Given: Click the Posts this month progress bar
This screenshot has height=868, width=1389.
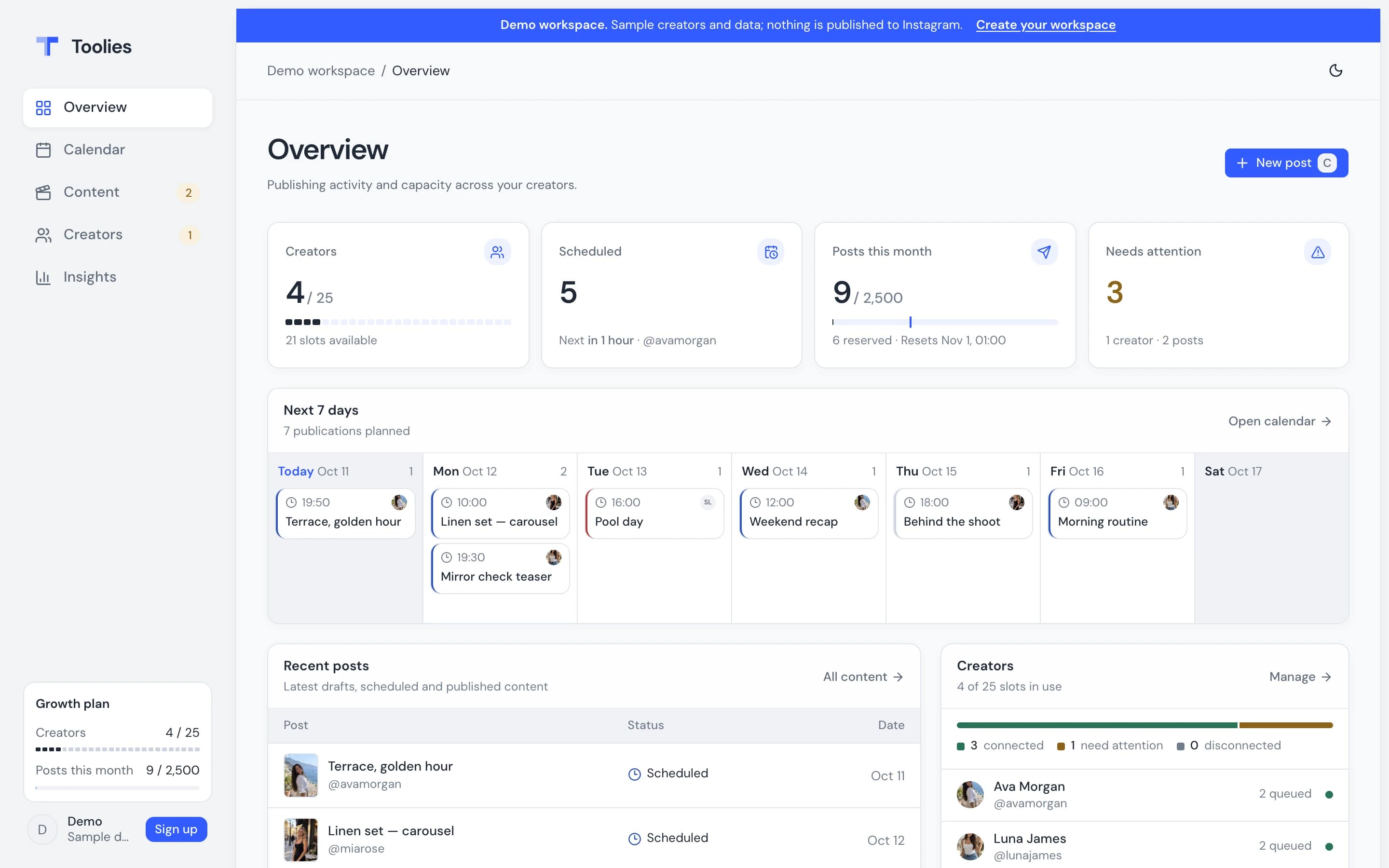Looking at the screenshot, I should coord(945,322).
